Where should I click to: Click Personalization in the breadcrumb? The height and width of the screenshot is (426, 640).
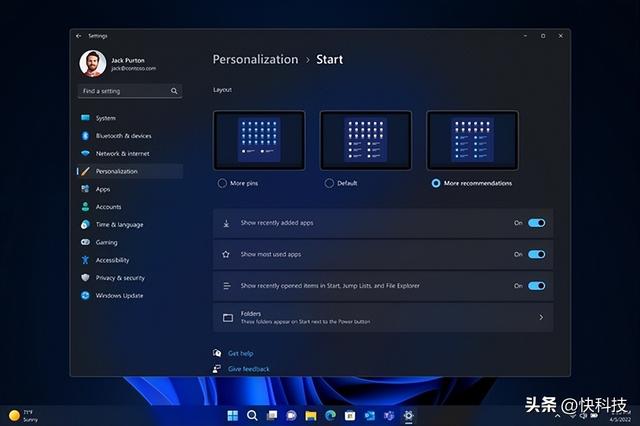pos(256,60)
